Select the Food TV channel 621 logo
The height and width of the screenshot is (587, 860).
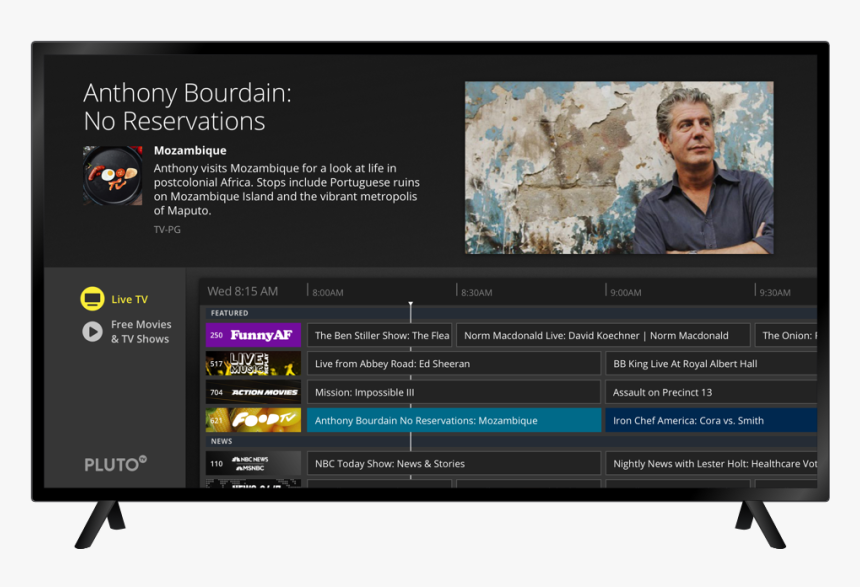click(x=253, y=420)
